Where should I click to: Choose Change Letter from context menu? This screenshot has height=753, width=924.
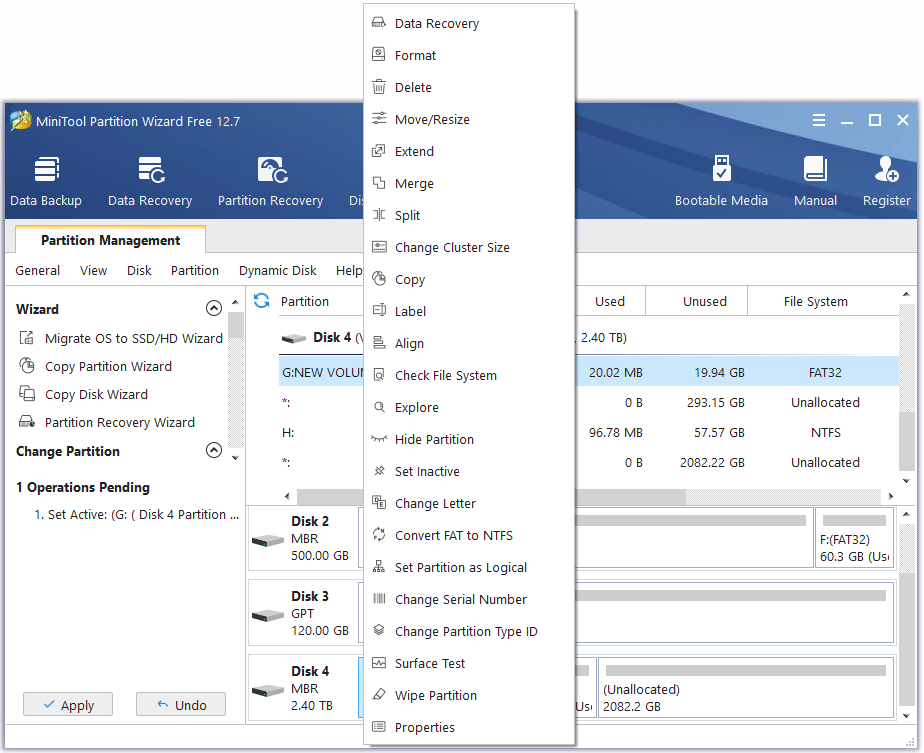click(469, 503)
